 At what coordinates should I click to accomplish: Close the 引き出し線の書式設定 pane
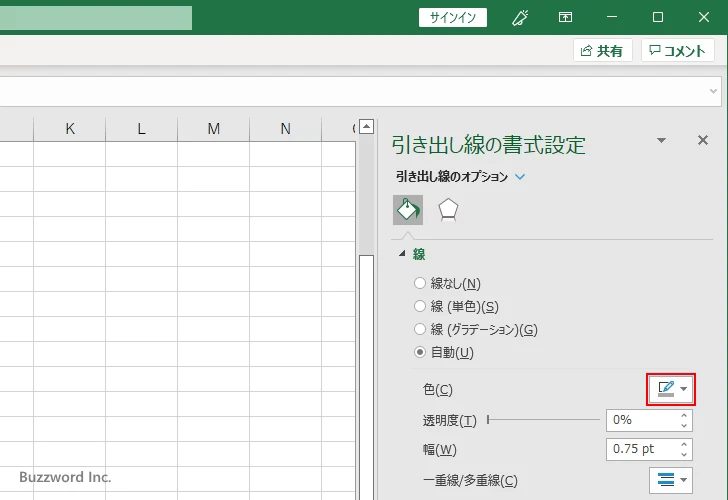[x=703, y=140]
